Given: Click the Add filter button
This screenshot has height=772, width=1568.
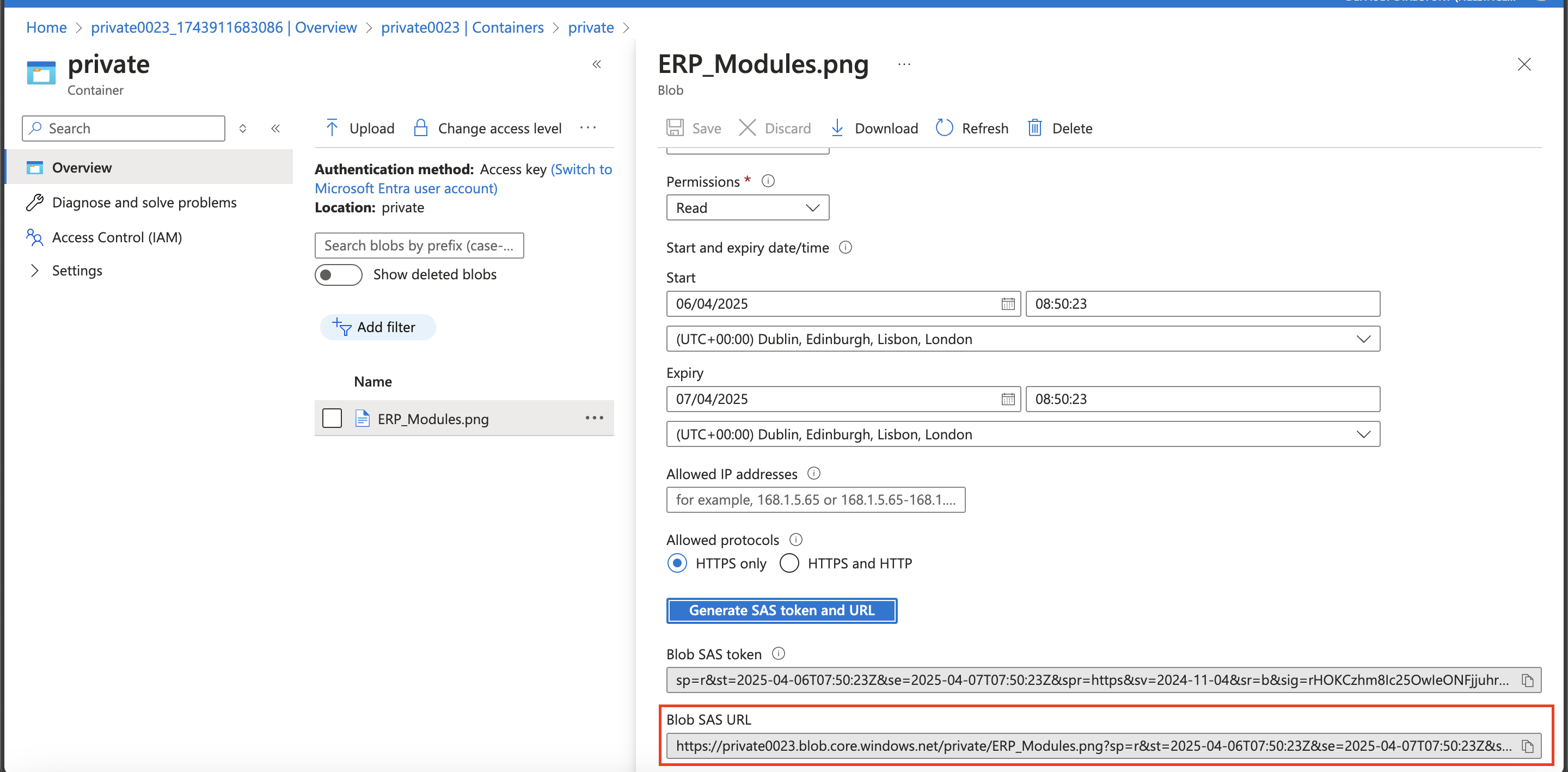Looking at the screenshot, I should (x=377, y=327).
